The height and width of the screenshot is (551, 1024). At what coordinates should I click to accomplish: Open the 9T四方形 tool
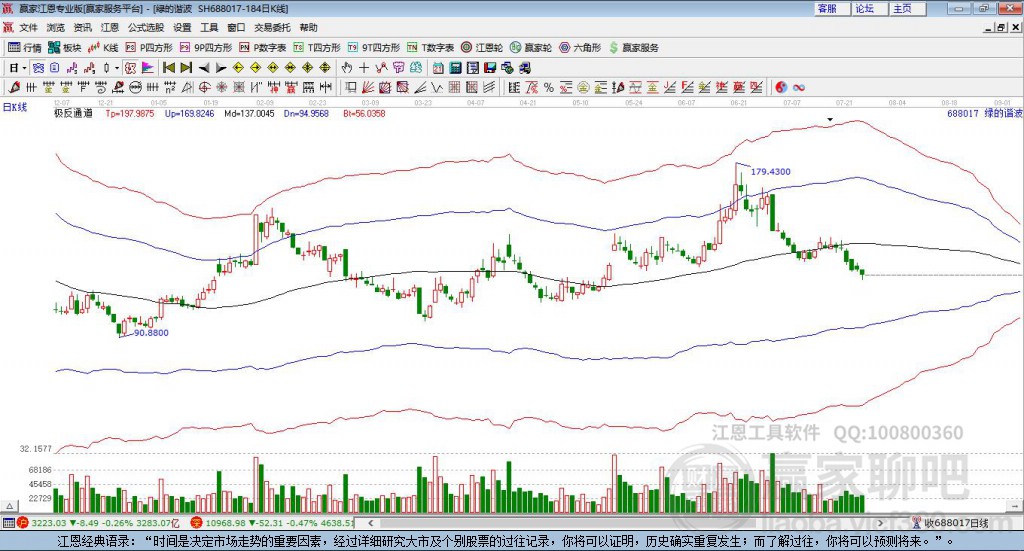(x=374, y=48)
